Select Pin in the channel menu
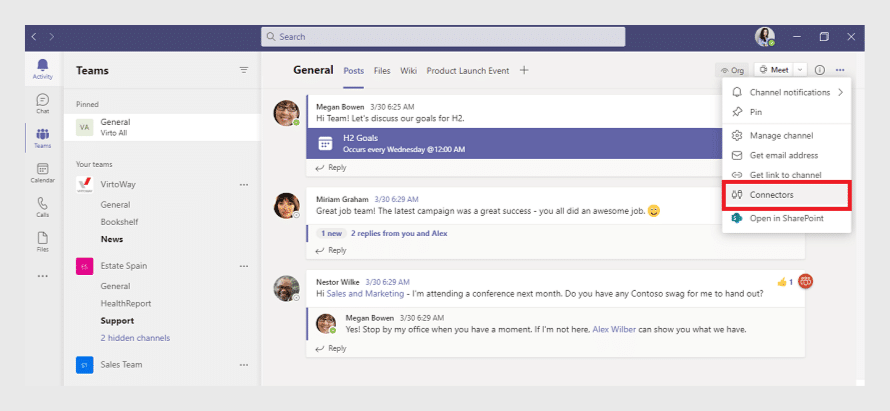The image size is (890, 411). tap(787, 112)
